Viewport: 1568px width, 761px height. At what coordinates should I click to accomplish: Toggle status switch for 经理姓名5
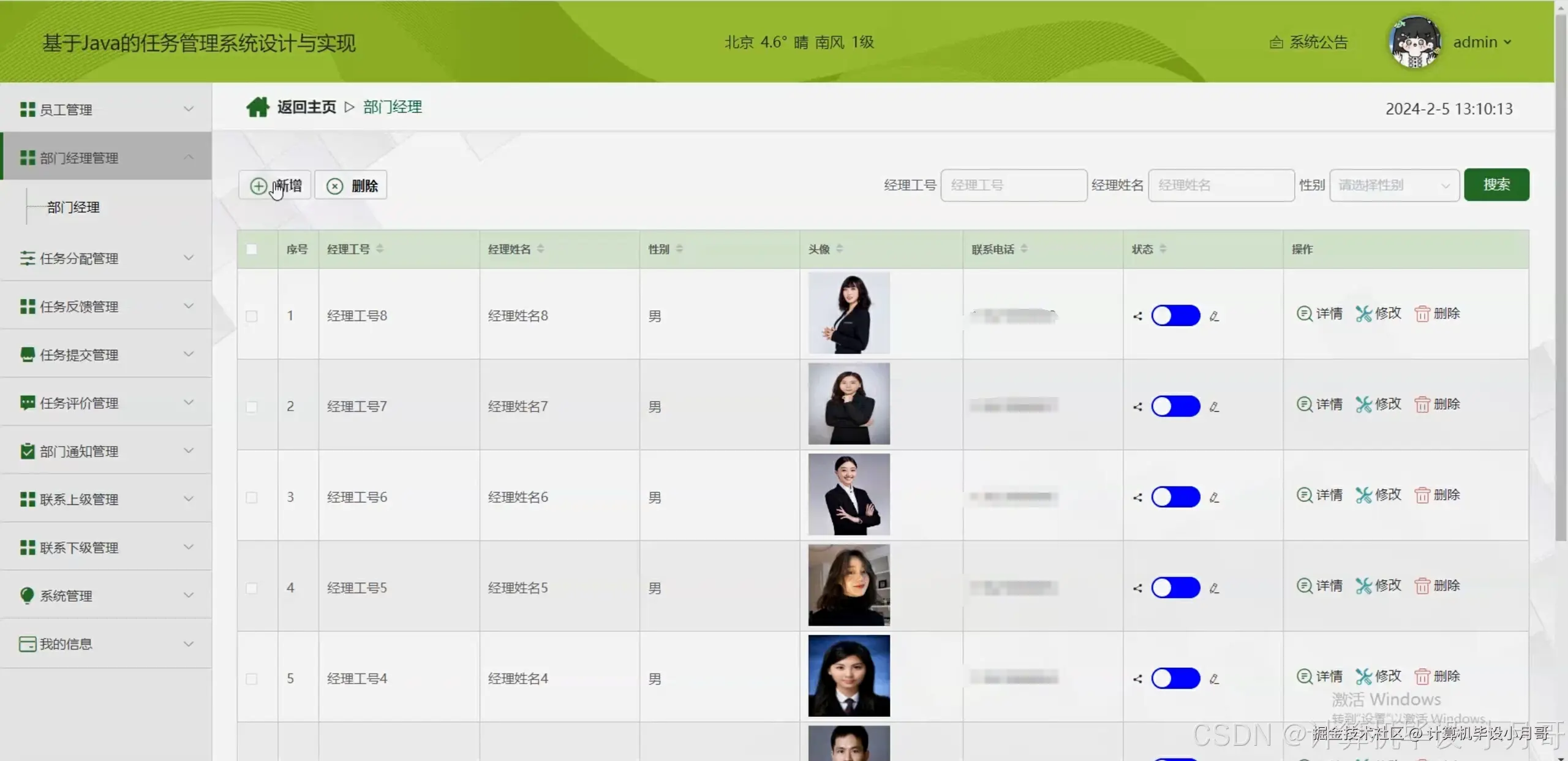coord(1175,588)
